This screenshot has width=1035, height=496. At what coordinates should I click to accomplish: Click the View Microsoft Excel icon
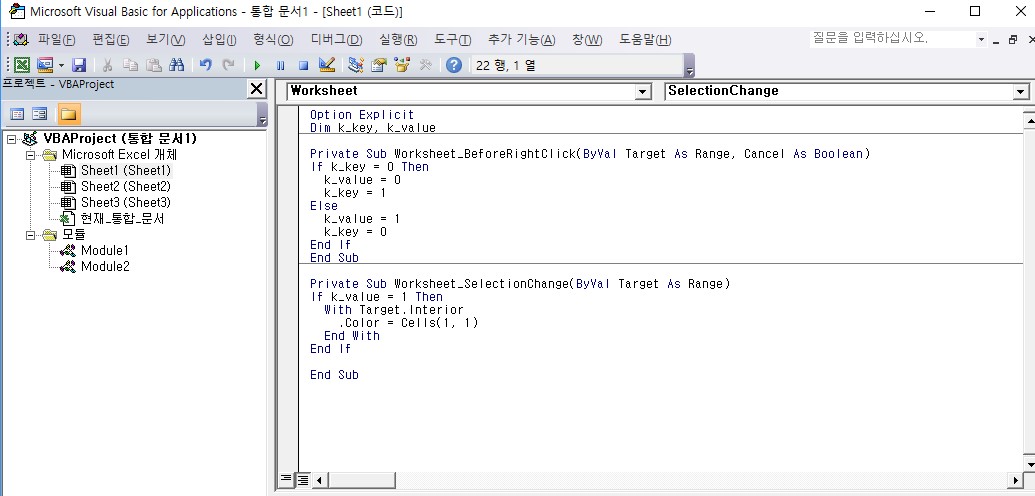[21, 65]
